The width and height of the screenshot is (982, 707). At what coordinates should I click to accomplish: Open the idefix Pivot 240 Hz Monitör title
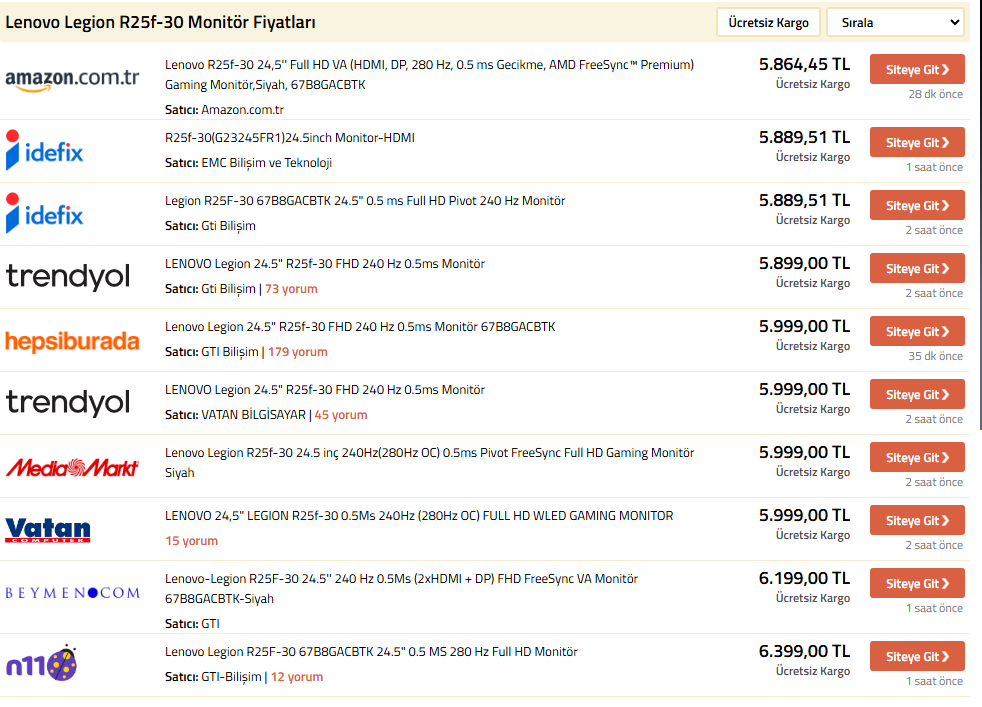[x=365, y=201]
